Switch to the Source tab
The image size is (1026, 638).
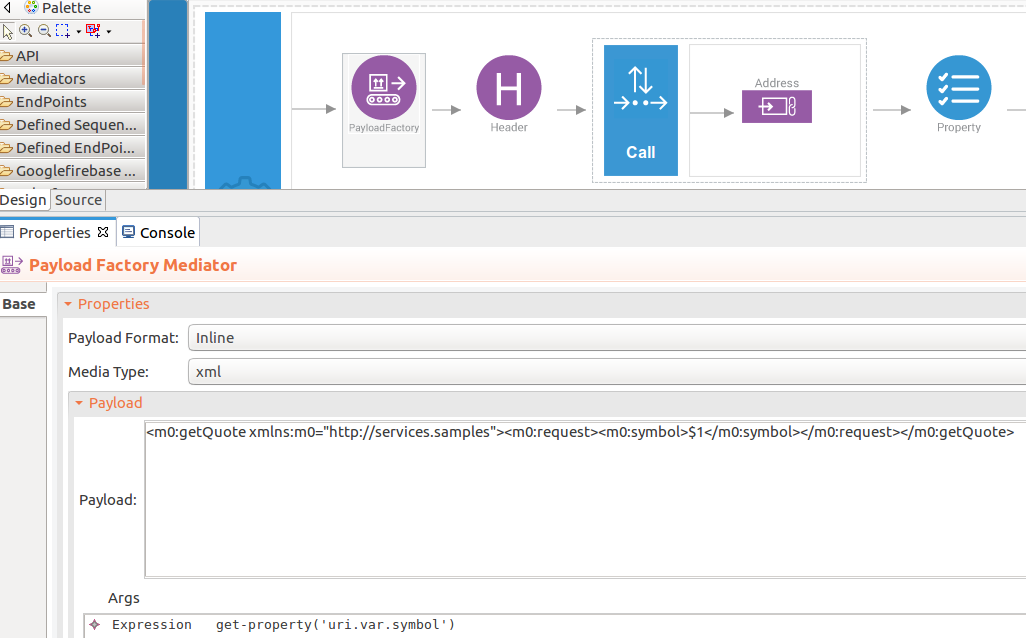coord(78,200)
